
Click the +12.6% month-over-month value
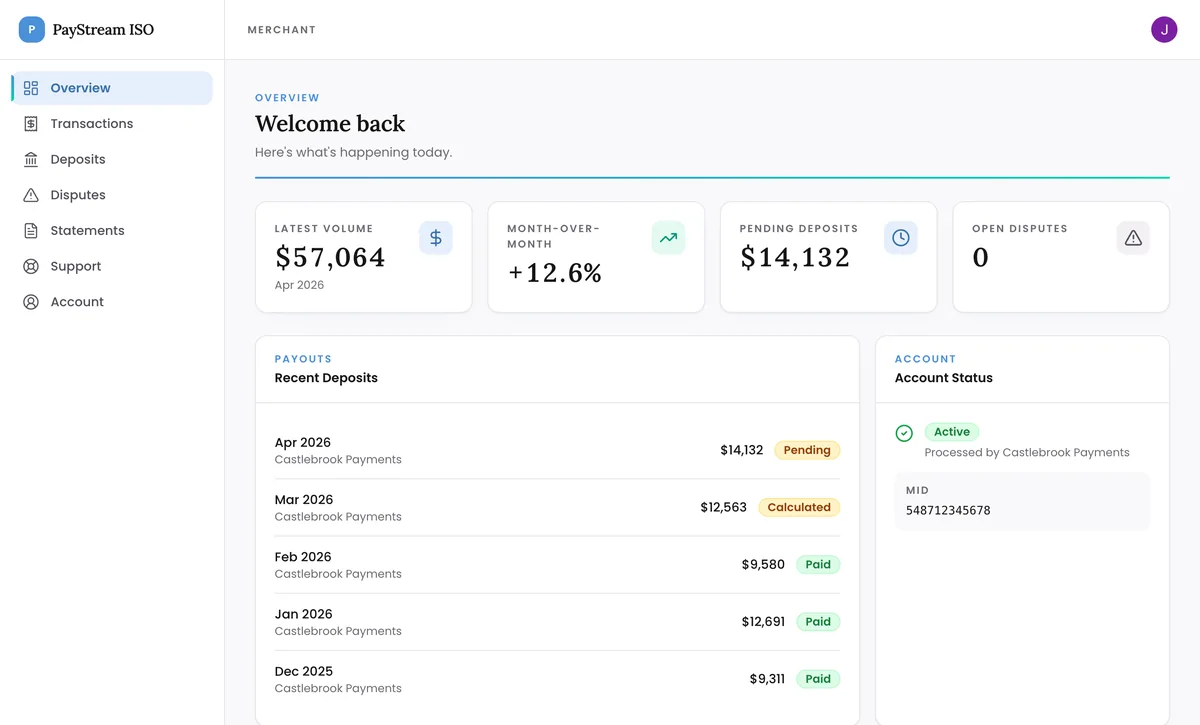[x=554, y=273]
